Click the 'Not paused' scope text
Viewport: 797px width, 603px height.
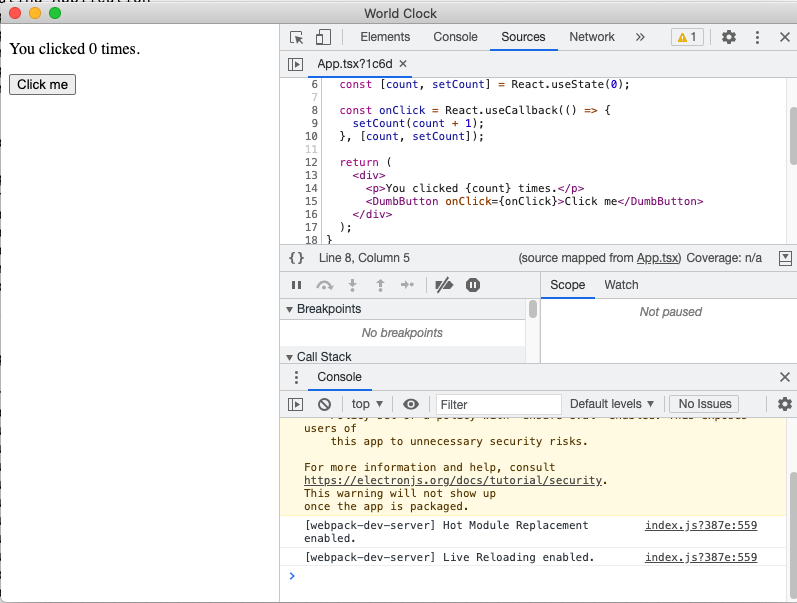(670, 312)
